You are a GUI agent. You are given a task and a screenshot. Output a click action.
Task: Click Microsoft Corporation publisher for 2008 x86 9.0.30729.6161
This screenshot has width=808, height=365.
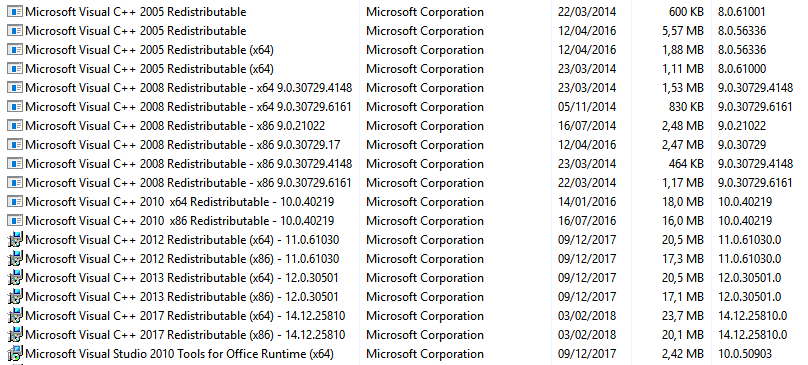tap(425, 182)
